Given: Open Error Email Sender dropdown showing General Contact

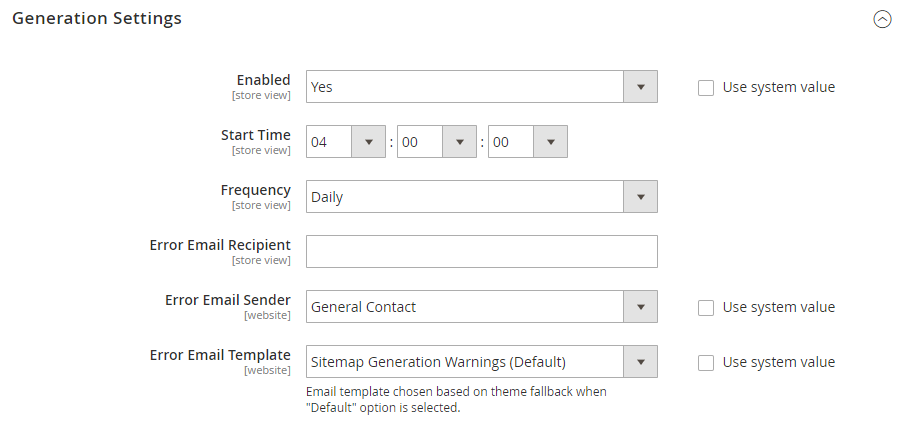Looking at the screenshot, I should pos(481,307).
